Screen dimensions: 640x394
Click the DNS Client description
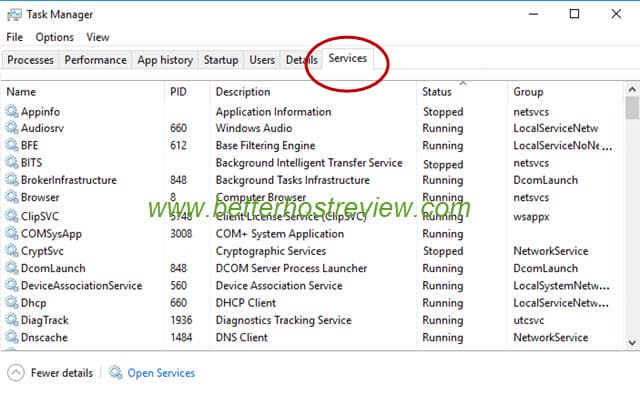[x=242, y=337]
